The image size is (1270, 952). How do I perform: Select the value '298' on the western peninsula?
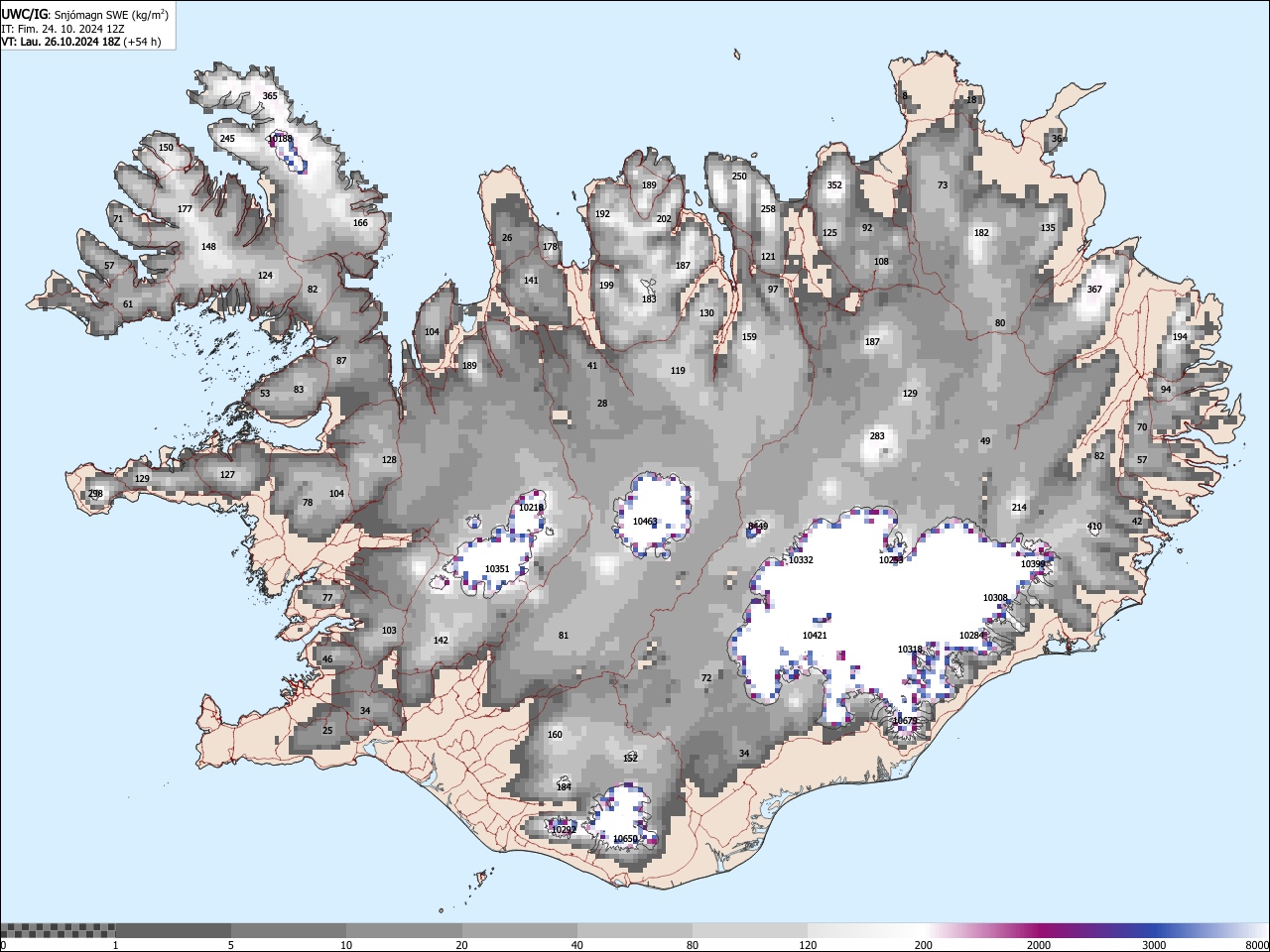tap(95, 494)
